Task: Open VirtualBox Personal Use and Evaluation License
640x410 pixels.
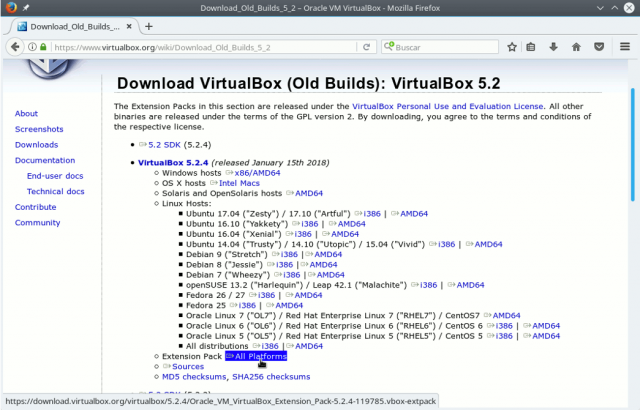Action: coord(447,106)
